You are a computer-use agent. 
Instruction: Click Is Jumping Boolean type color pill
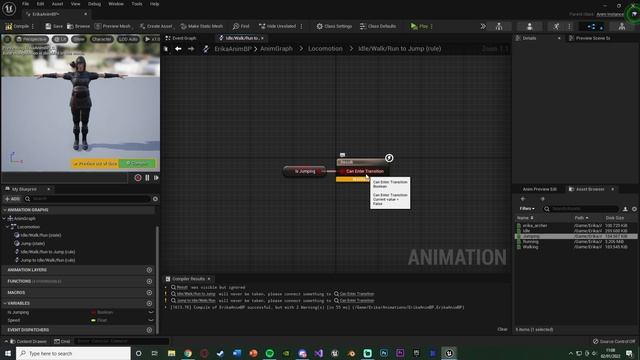pos(93,312)
